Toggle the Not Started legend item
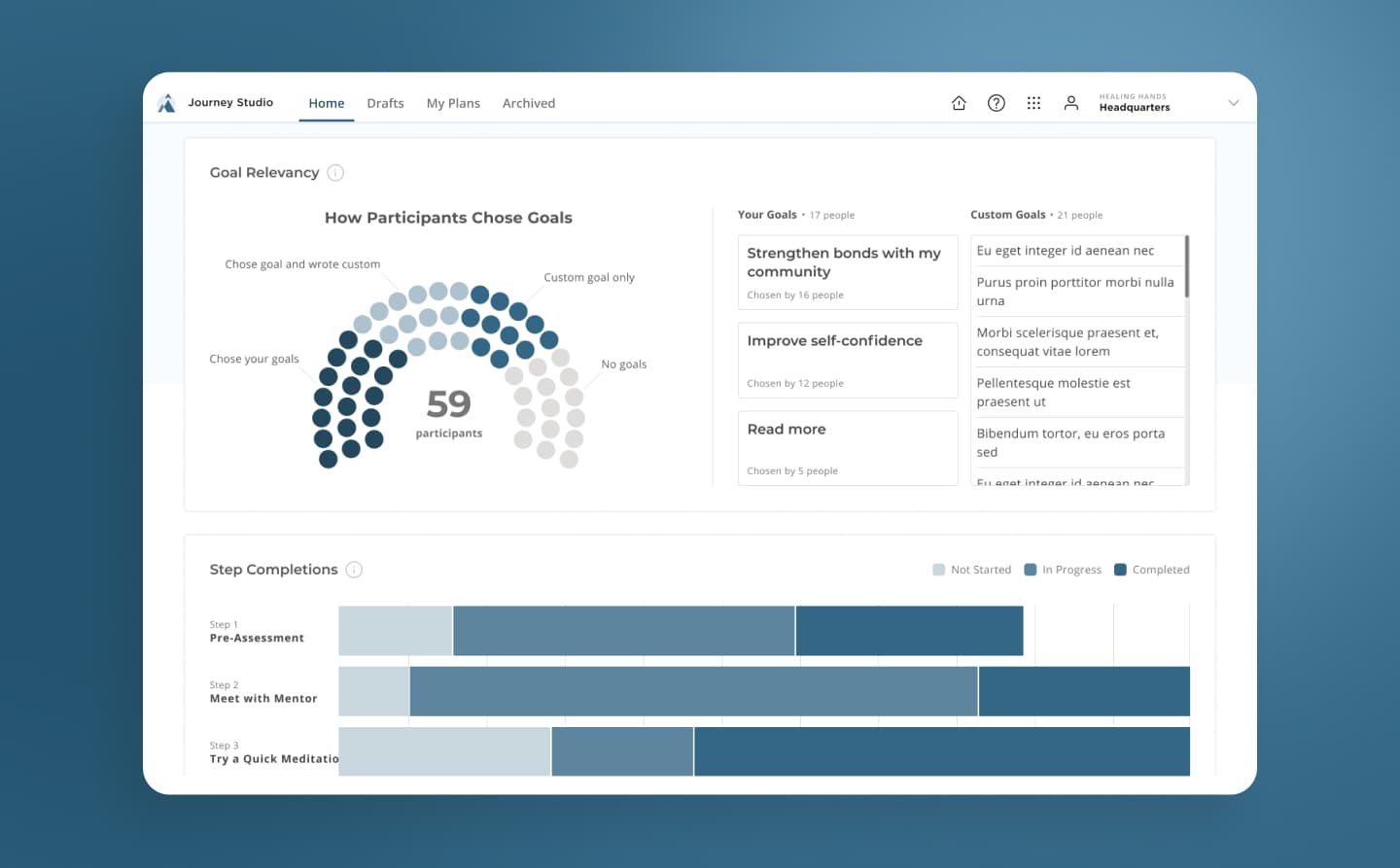This screenshot has width=1400, height=868. coord(971,570)
